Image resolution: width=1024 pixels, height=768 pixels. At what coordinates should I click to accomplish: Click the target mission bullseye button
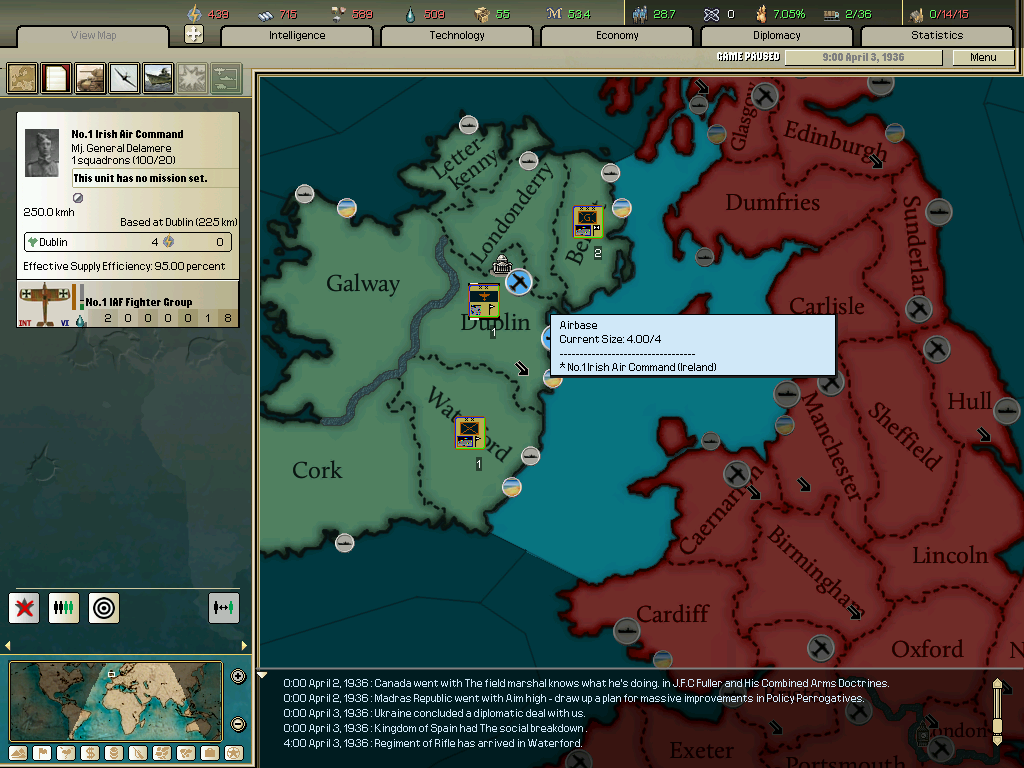click(x=104, y=607)
